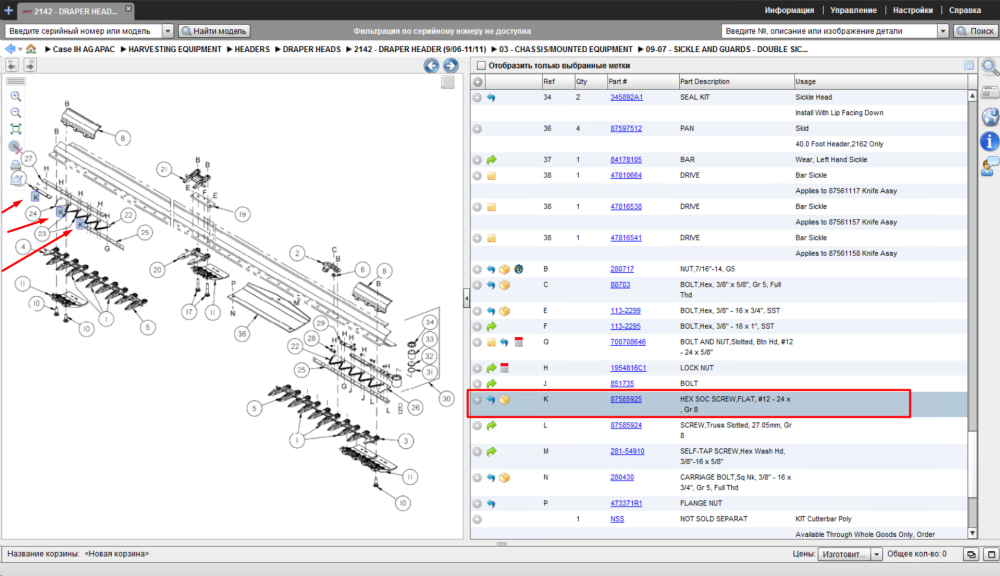
Task: Fit the diagram to window
Action: 16,129
